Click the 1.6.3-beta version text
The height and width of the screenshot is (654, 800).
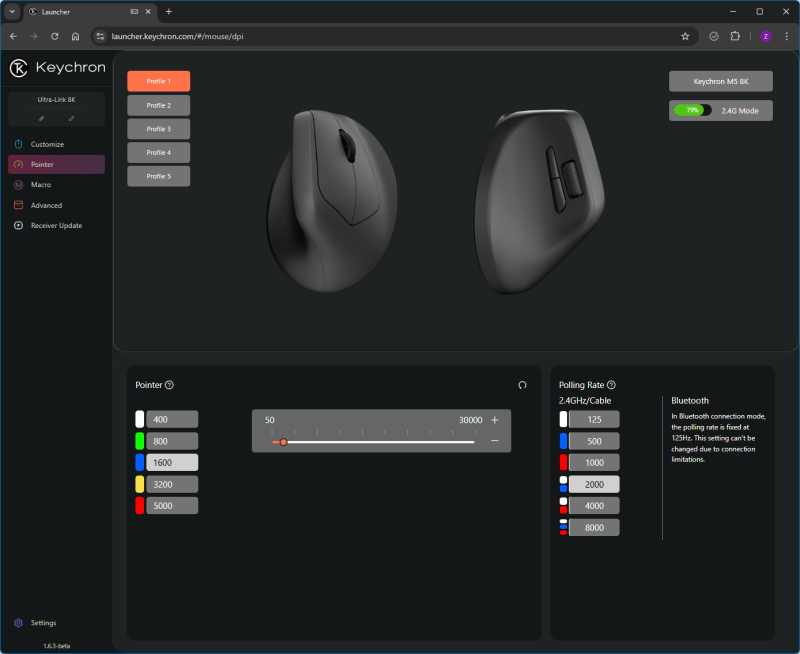click(57, 646)
